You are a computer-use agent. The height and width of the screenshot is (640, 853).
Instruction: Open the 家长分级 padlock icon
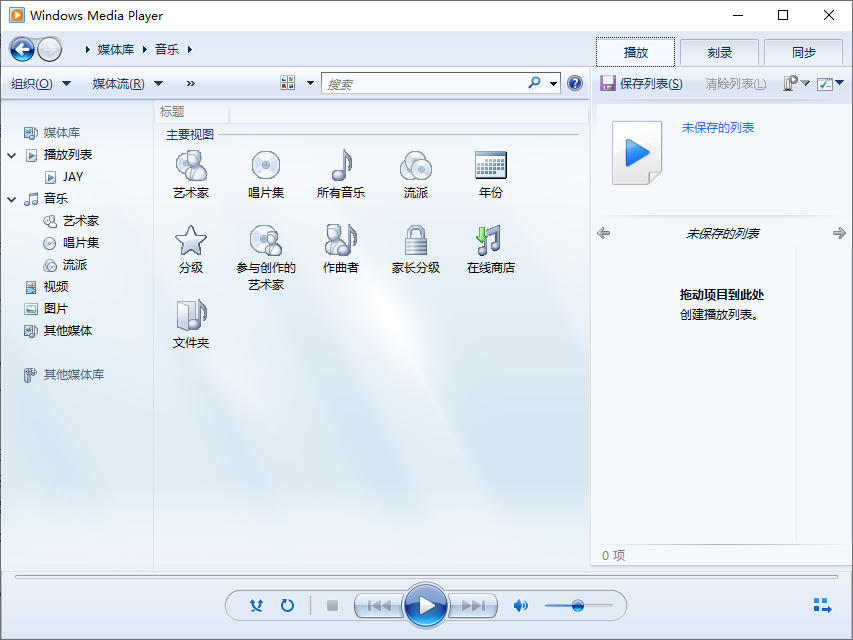pos(416,241)
